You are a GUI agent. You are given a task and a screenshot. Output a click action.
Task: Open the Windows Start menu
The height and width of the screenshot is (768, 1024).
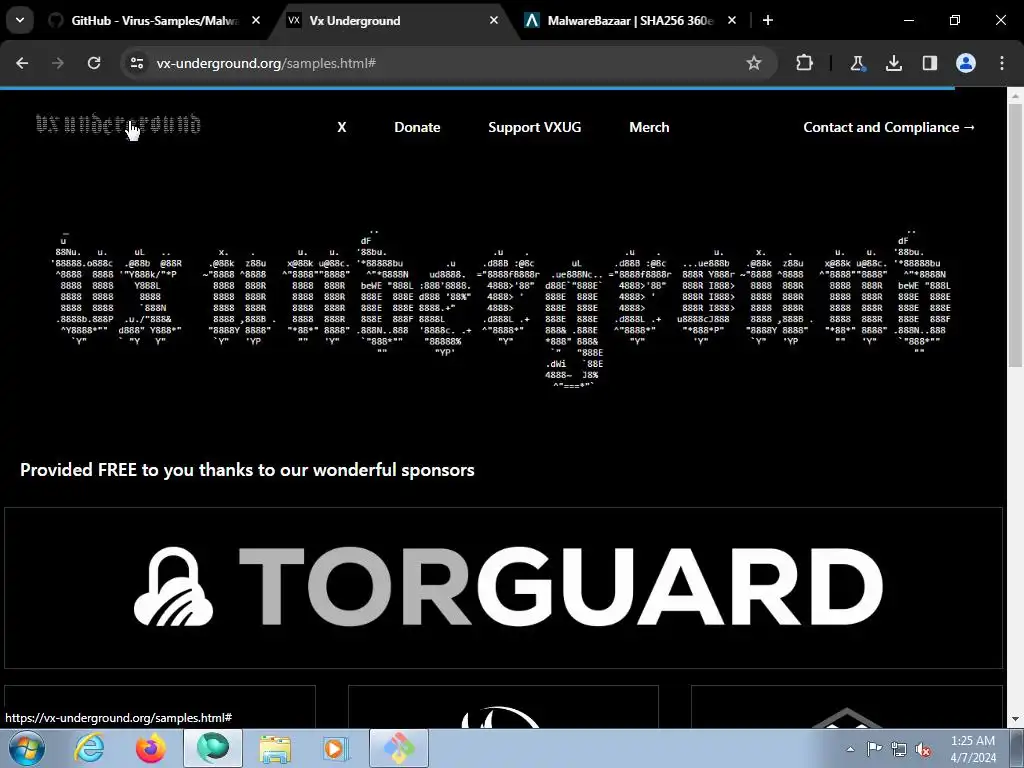coord(26,748)
